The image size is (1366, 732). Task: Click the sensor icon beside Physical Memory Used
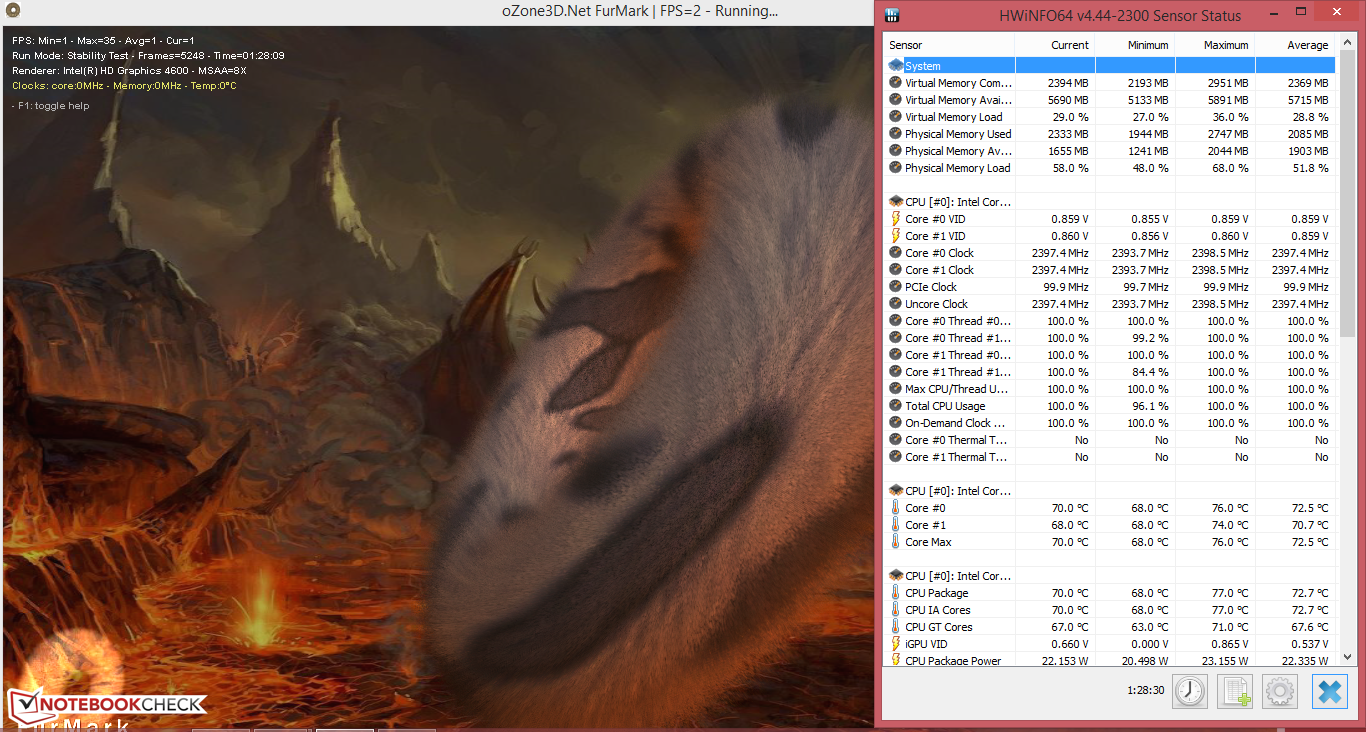pyautogui.click(x=895, y=134)
